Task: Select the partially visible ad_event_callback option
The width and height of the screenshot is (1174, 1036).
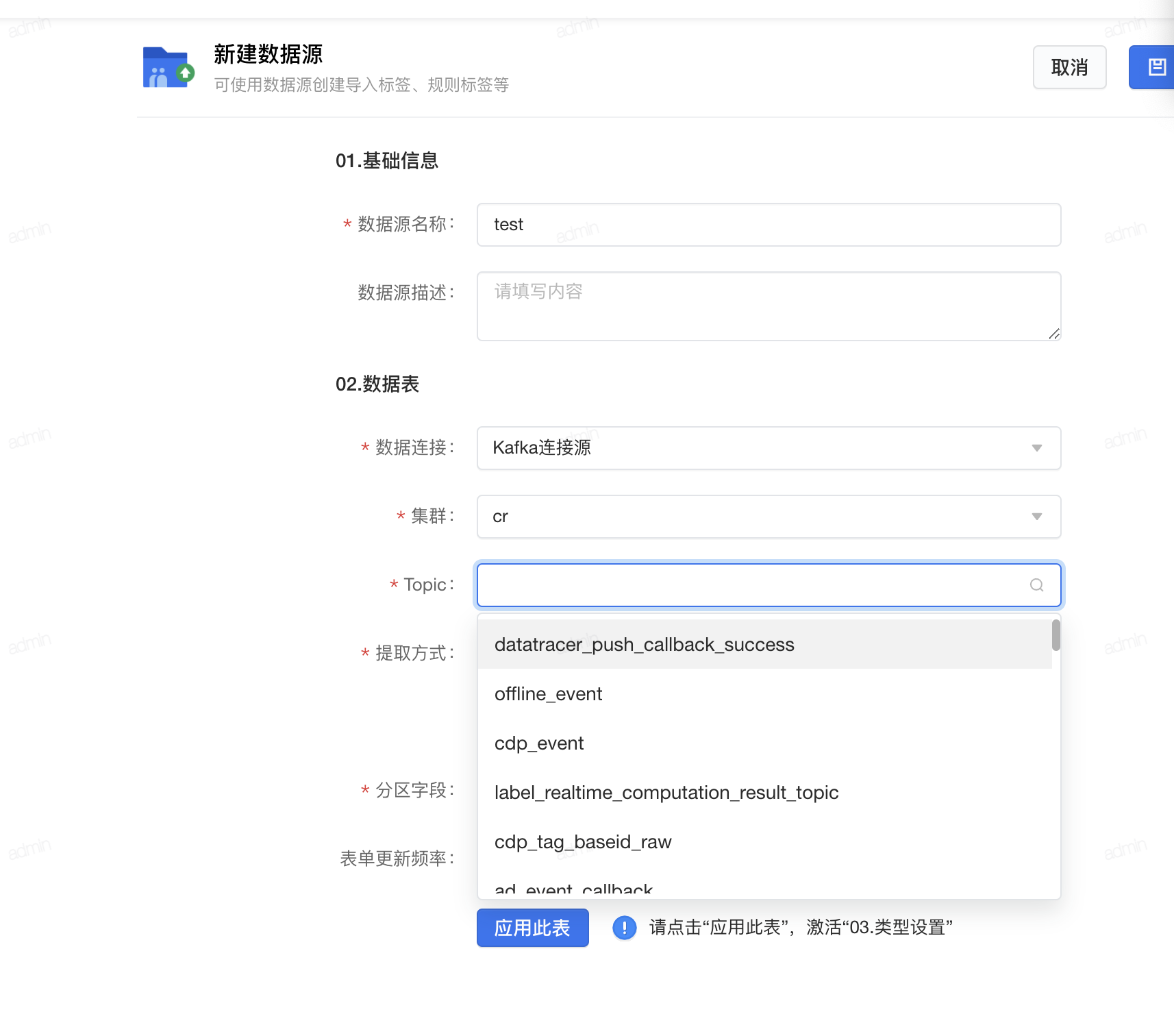Action: 573,889
